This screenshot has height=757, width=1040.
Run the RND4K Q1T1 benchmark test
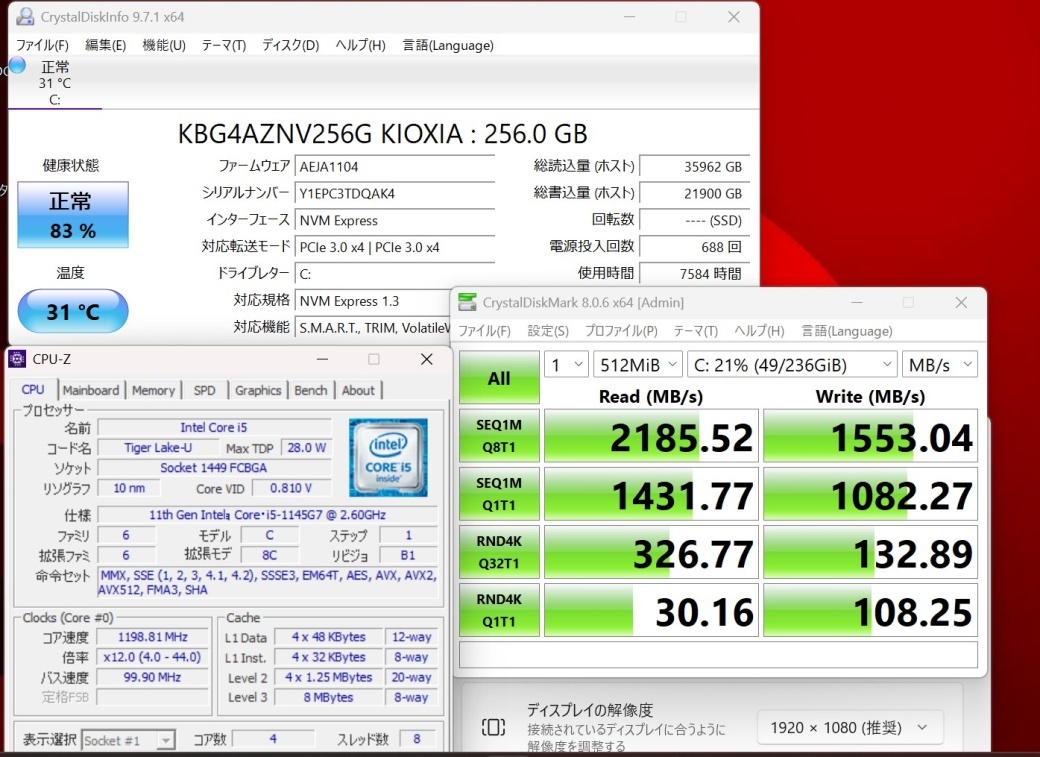498,610
